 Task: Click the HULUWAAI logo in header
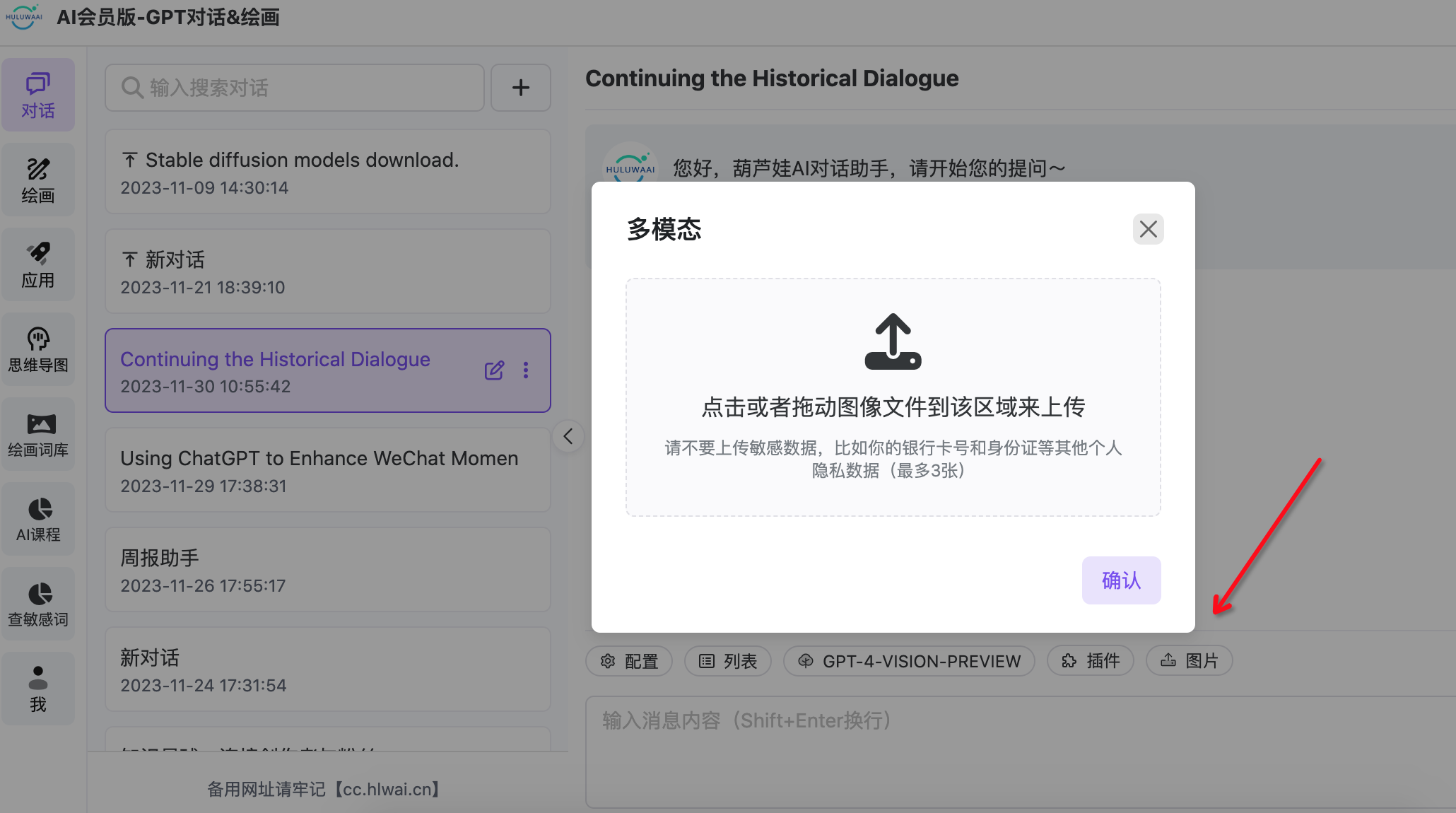[24, 17]
